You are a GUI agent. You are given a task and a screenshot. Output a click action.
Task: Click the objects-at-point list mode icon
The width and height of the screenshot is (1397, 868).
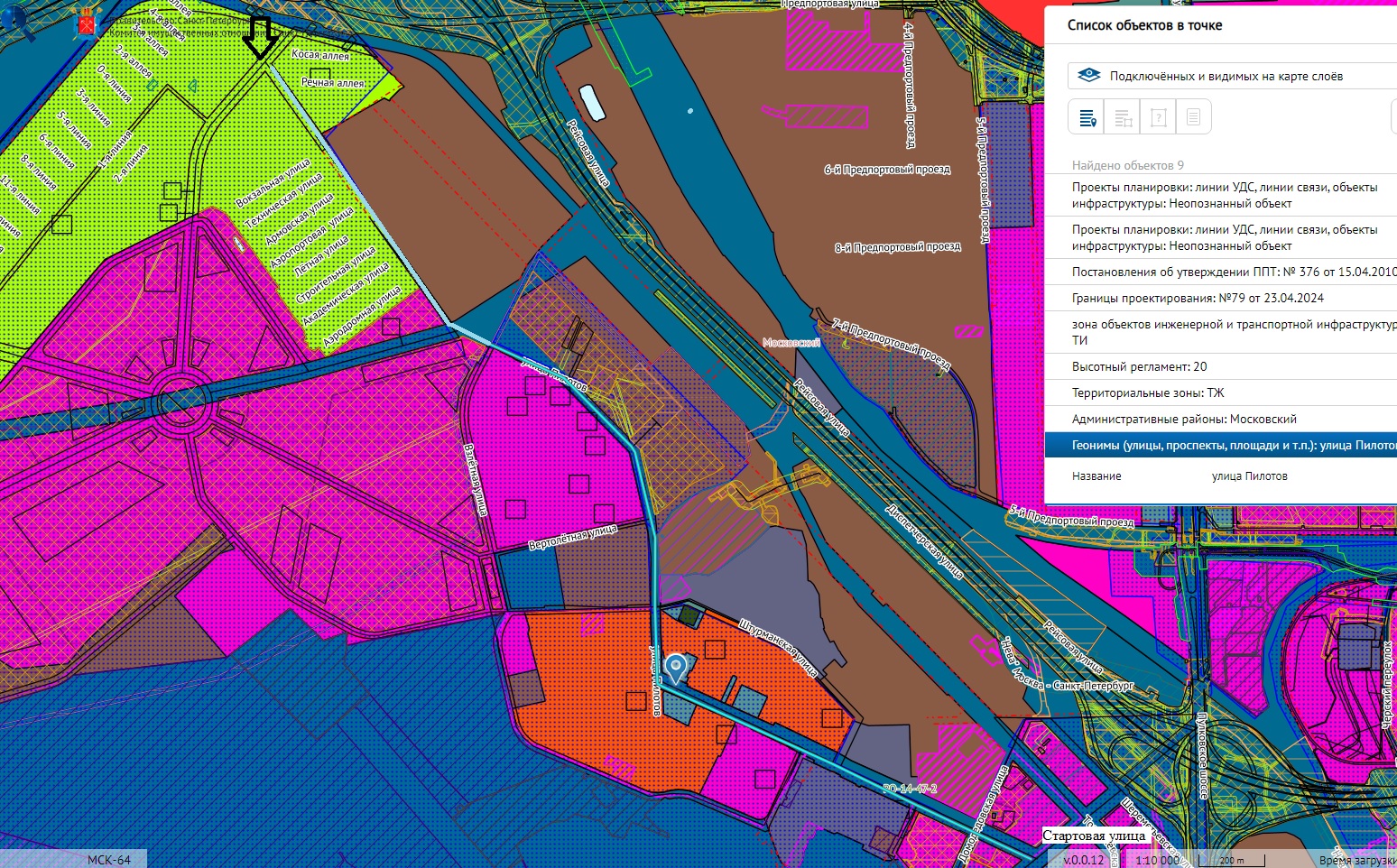click(1087, 117)
